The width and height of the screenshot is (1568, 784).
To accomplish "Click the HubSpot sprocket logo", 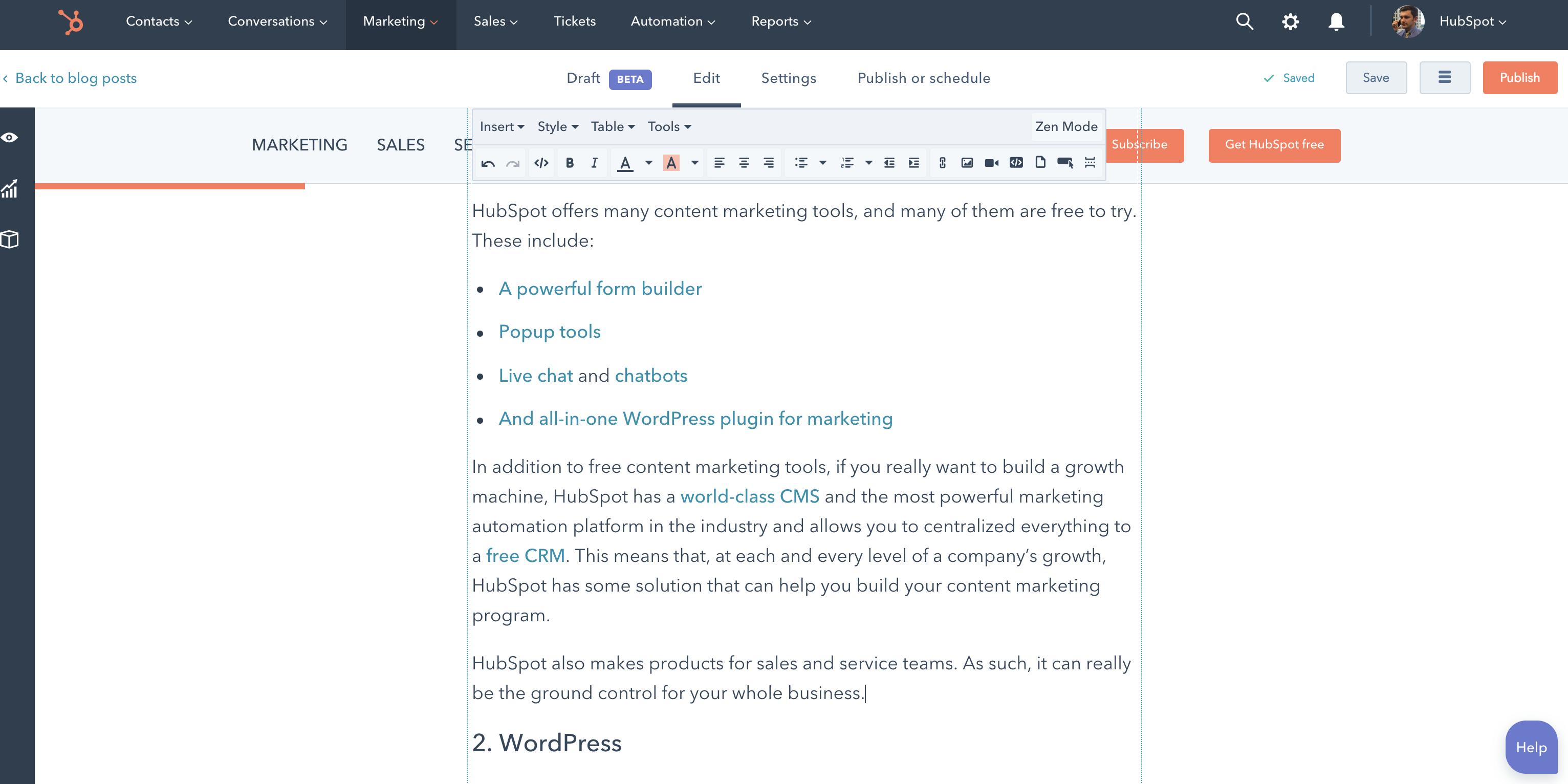I will click(x=71, y=22).
